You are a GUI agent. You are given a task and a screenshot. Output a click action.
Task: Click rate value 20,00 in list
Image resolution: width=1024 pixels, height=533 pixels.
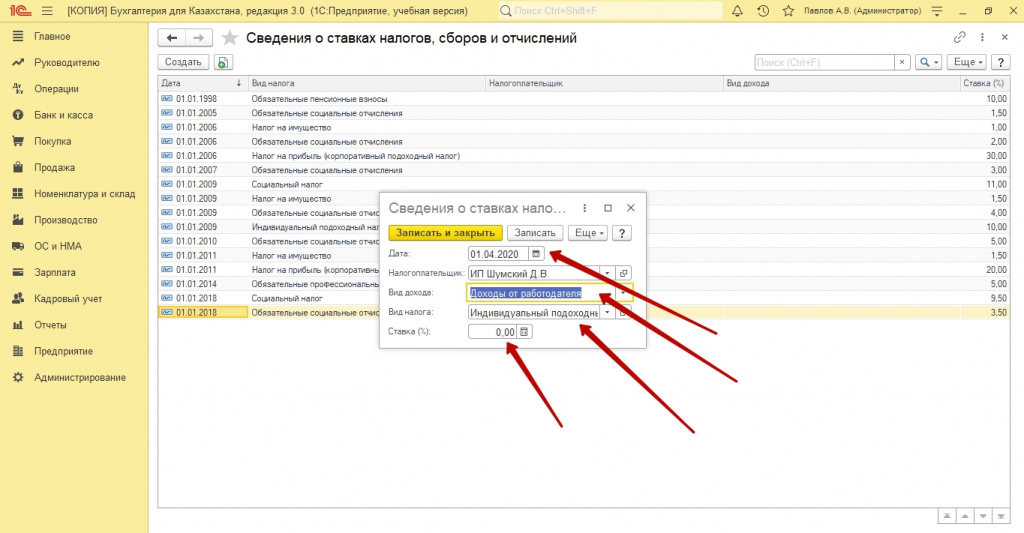tap(997, 270)
